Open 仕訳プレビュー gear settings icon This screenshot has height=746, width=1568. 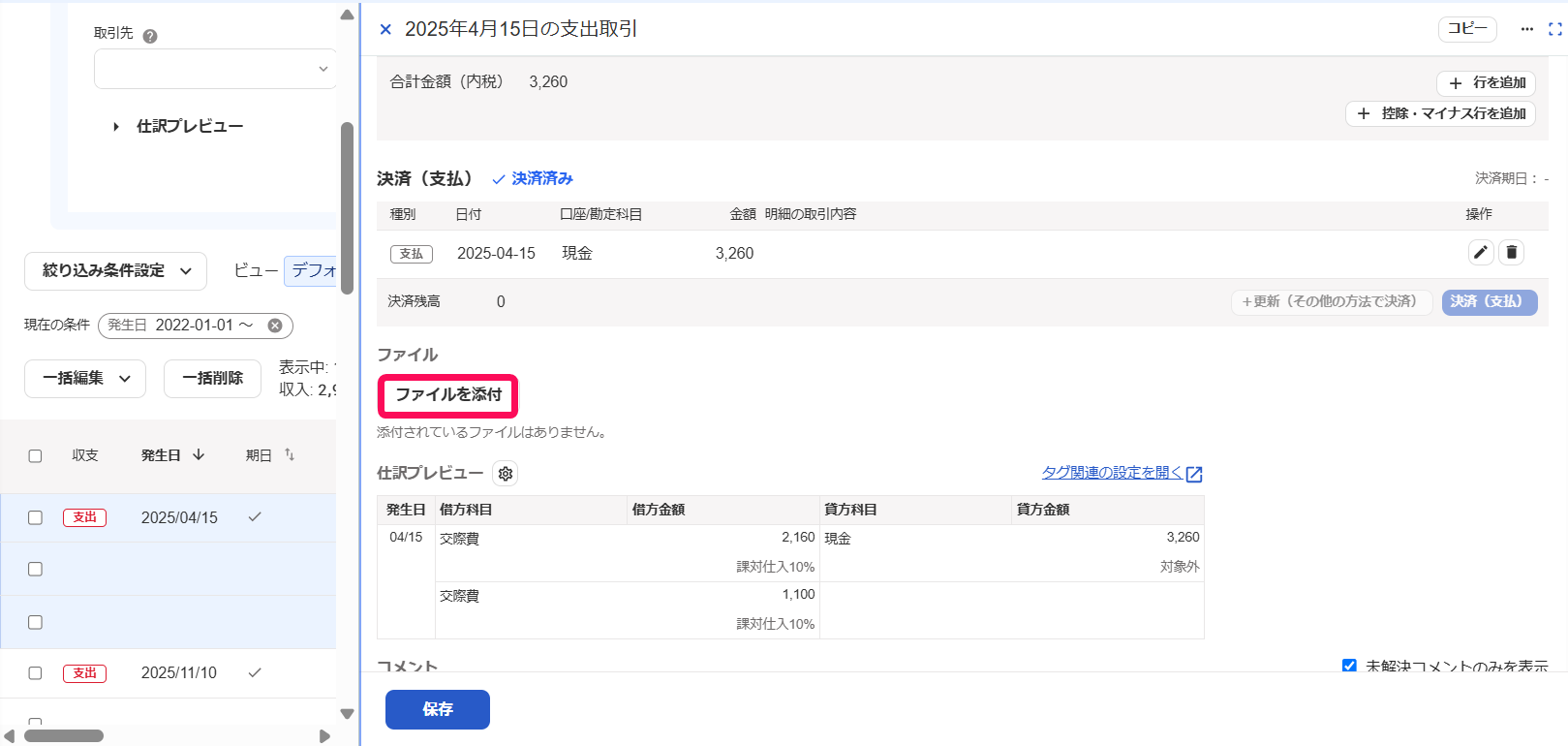coord(505,474)
